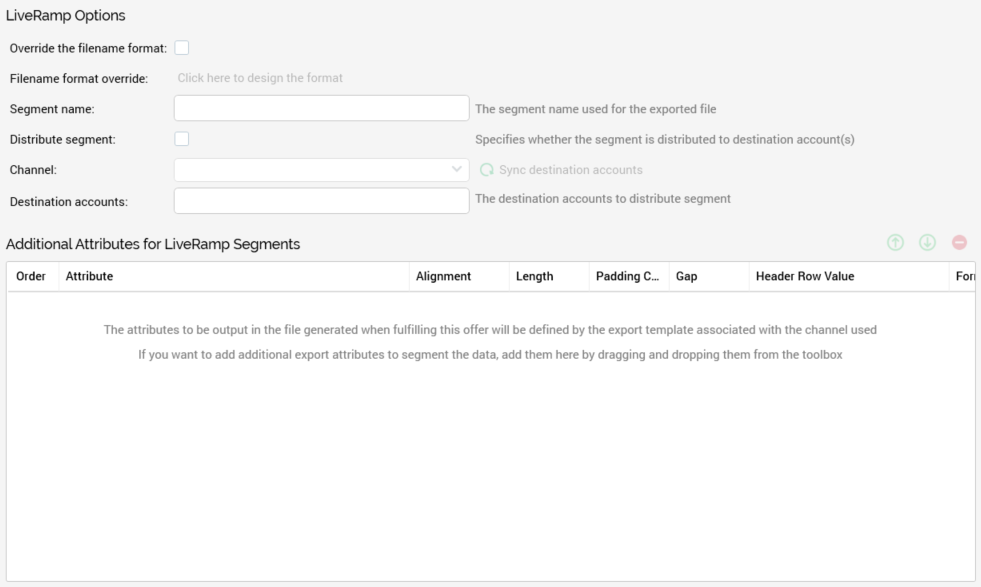The height and width of the screenshot is (587, 981).
Task: Click the green move down arrow icon
Action: 927,243
